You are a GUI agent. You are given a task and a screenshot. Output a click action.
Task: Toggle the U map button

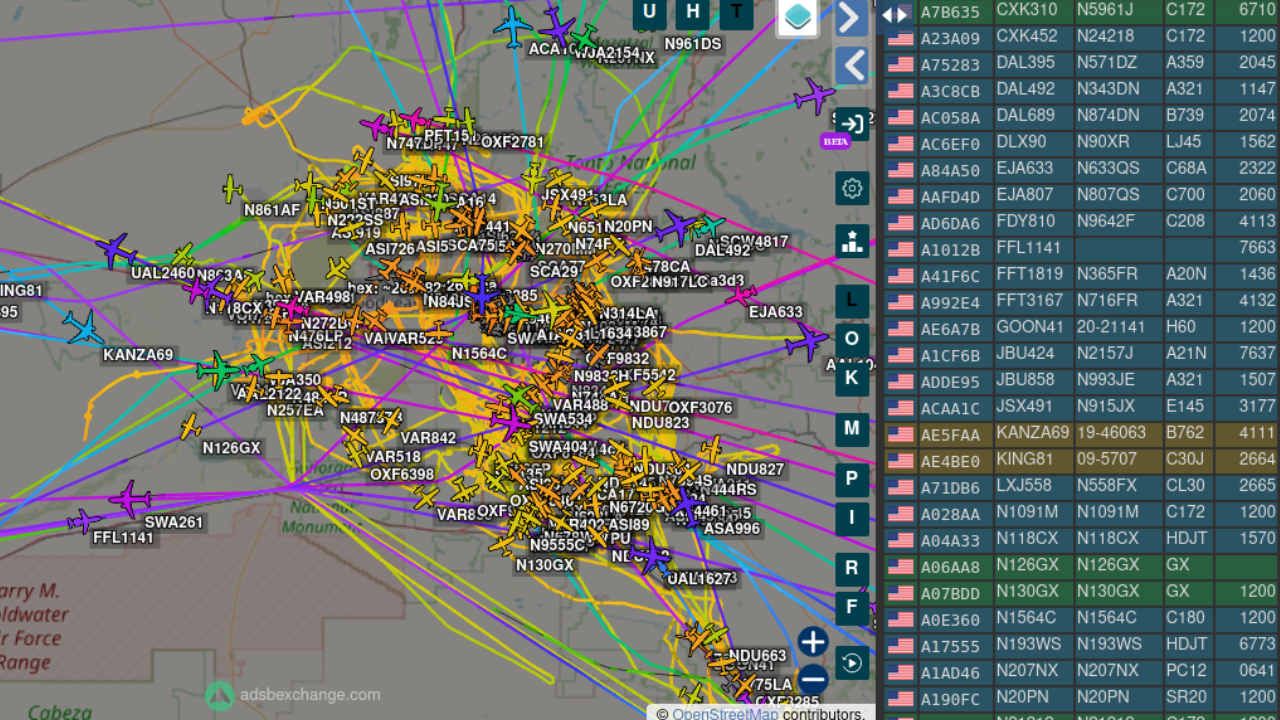coord(650,12)
